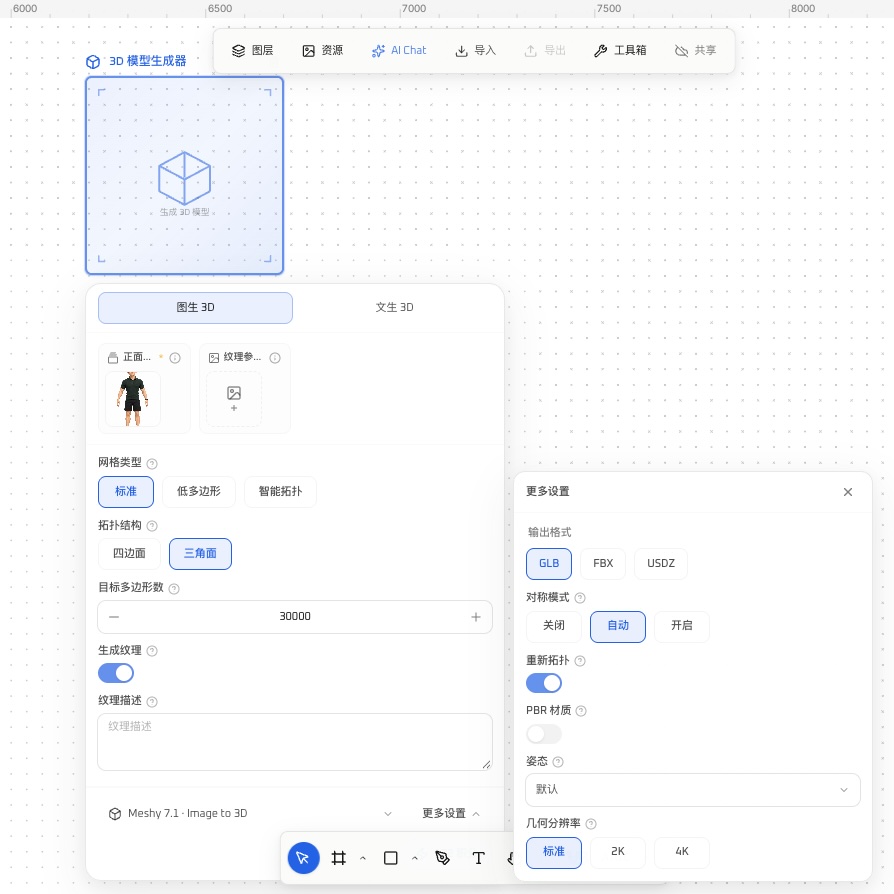894x894 pixels.
Task: Open the 图层 layers panel
Action: 253,51
